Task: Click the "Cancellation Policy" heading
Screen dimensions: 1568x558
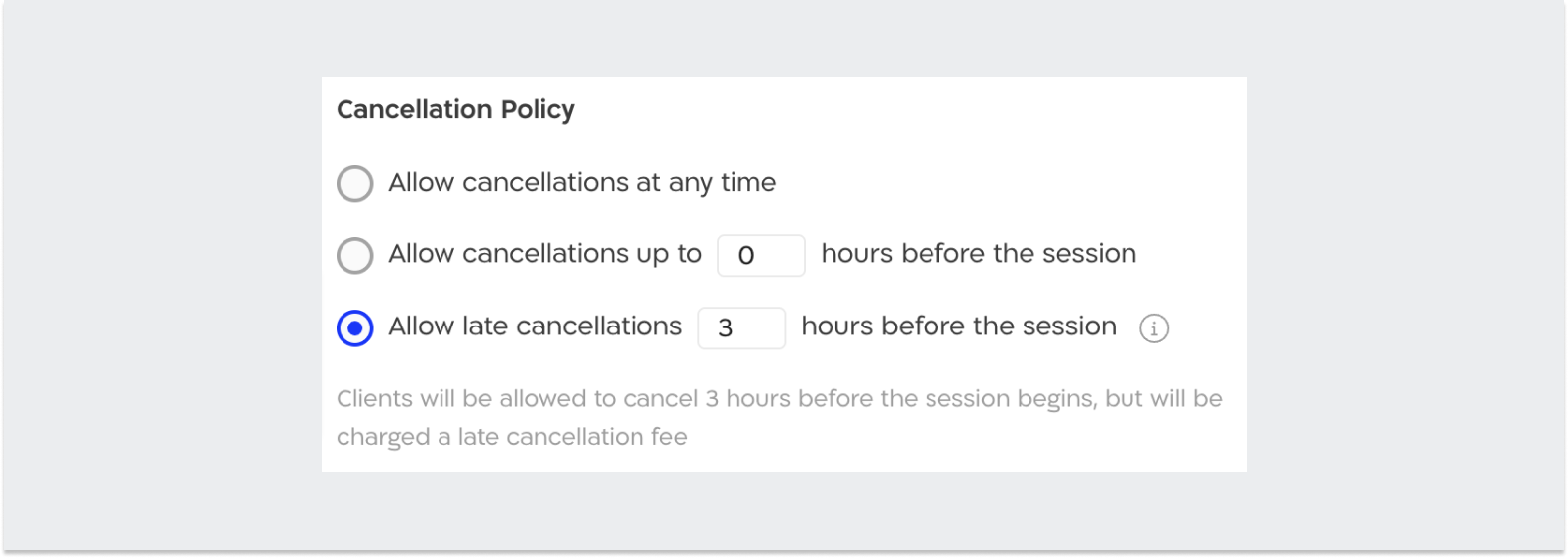Action: tap(455, 109)
